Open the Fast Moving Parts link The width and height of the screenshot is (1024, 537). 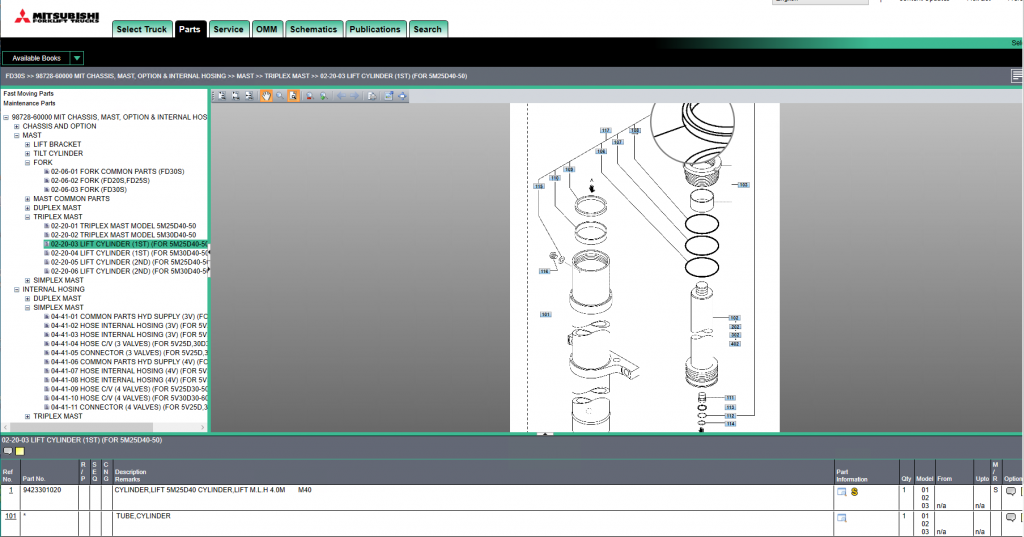pyautogui.click(x=29, y=94)
